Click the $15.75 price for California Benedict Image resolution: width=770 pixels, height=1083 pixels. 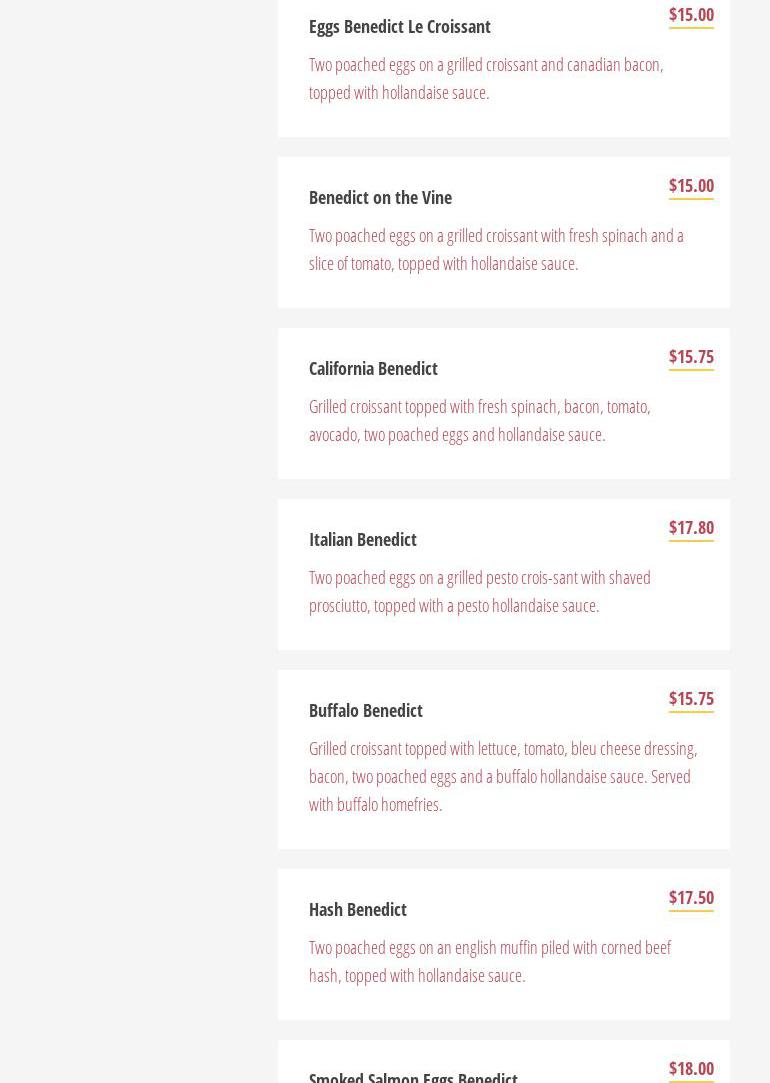tap(691, 357)
